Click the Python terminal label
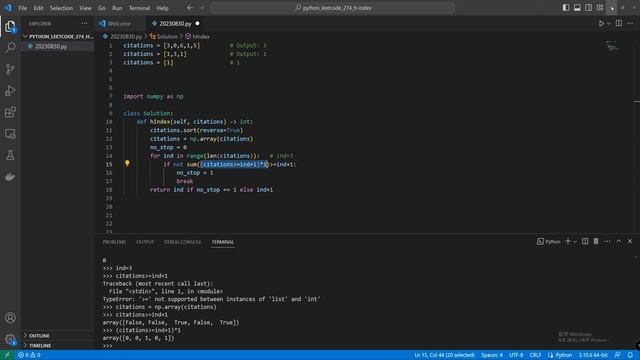This screenshot has width=640, height=360. 549,242
